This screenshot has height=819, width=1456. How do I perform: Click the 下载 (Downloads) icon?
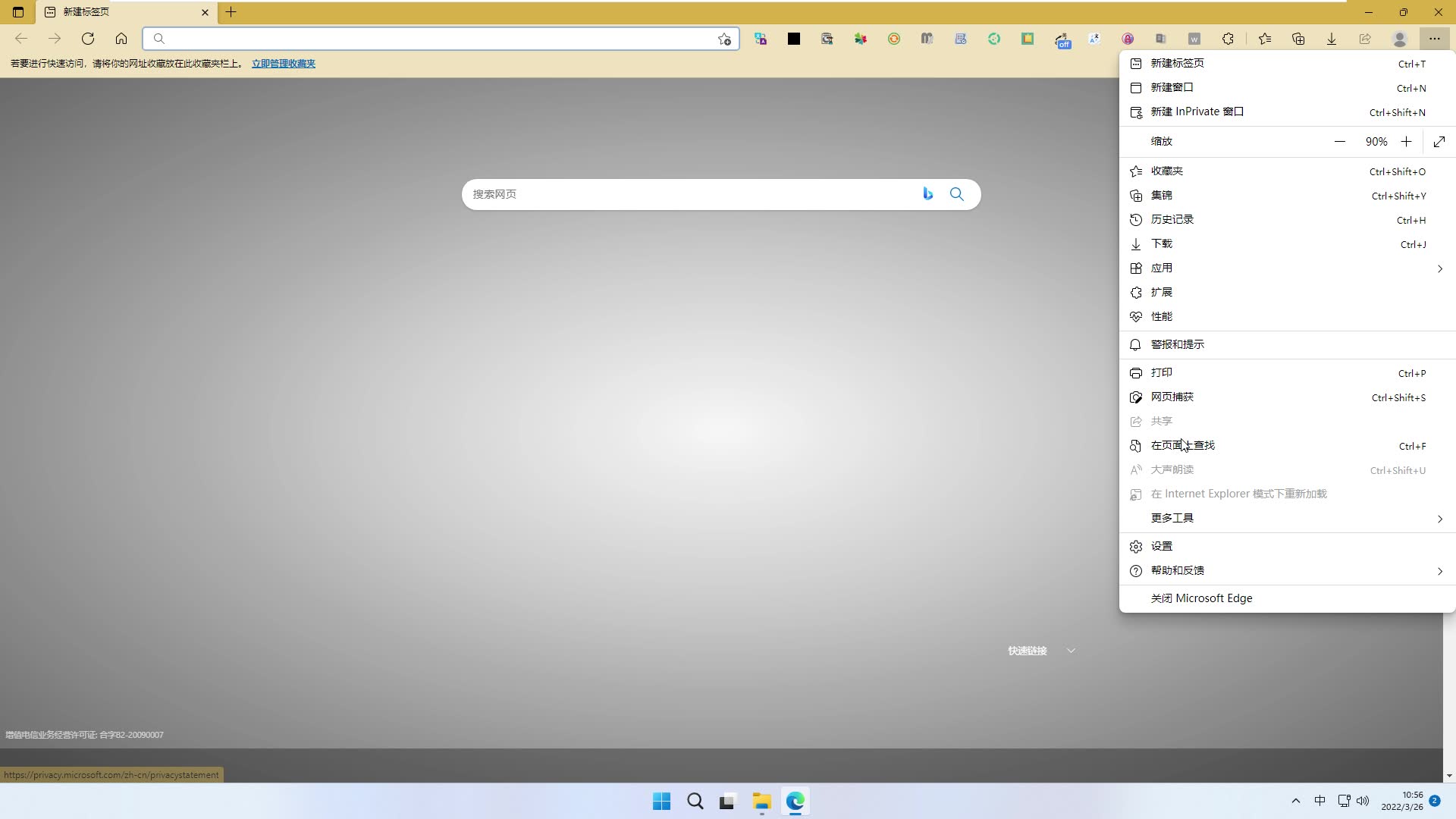[1135, 244]
